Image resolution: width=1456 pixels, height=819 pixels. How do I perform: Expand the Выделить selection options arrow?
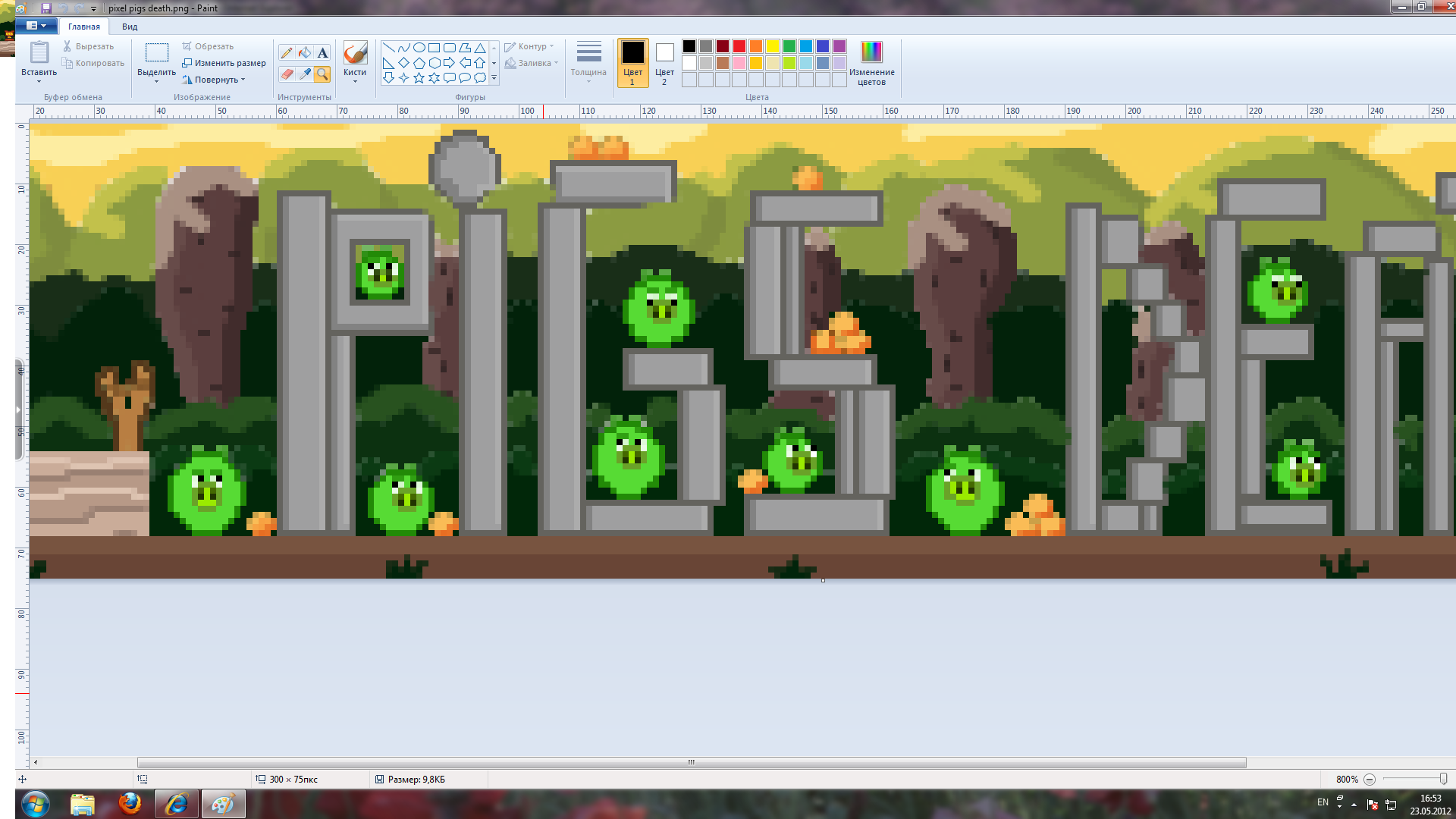pyautogui.click(x=156, y=80)
